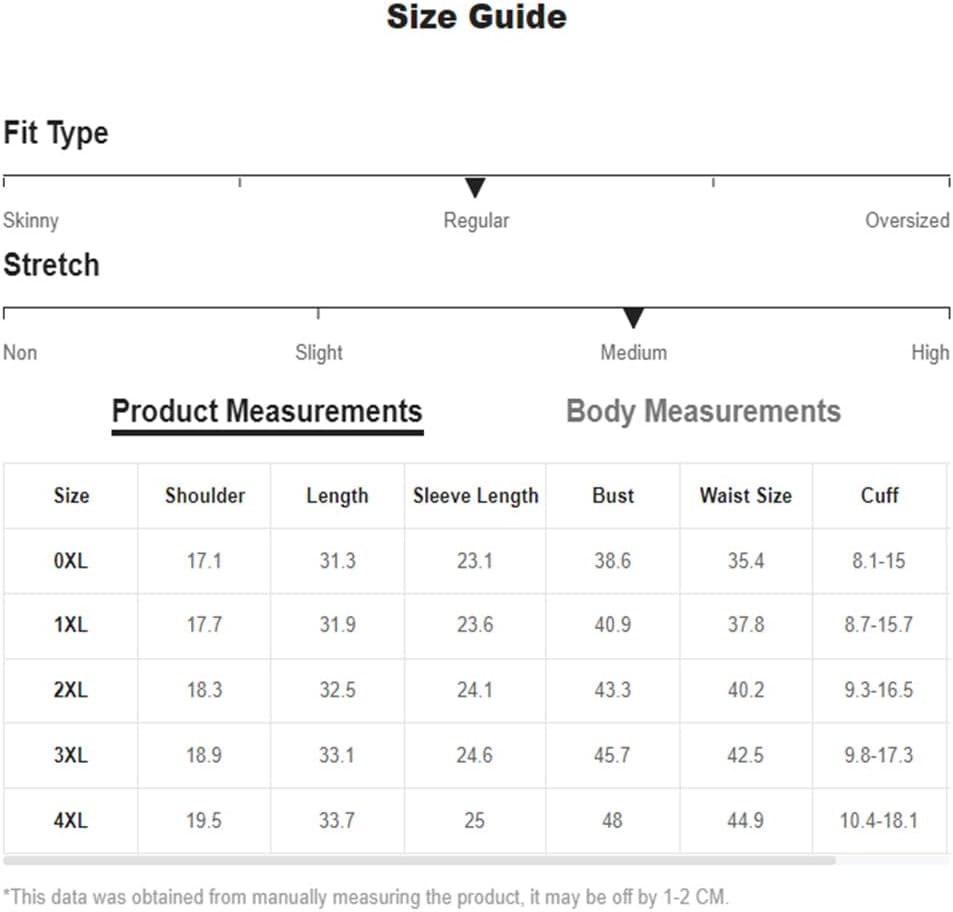Click the Non label on Stretch scale
Screen dimensions: 953x912
(20, 352)
